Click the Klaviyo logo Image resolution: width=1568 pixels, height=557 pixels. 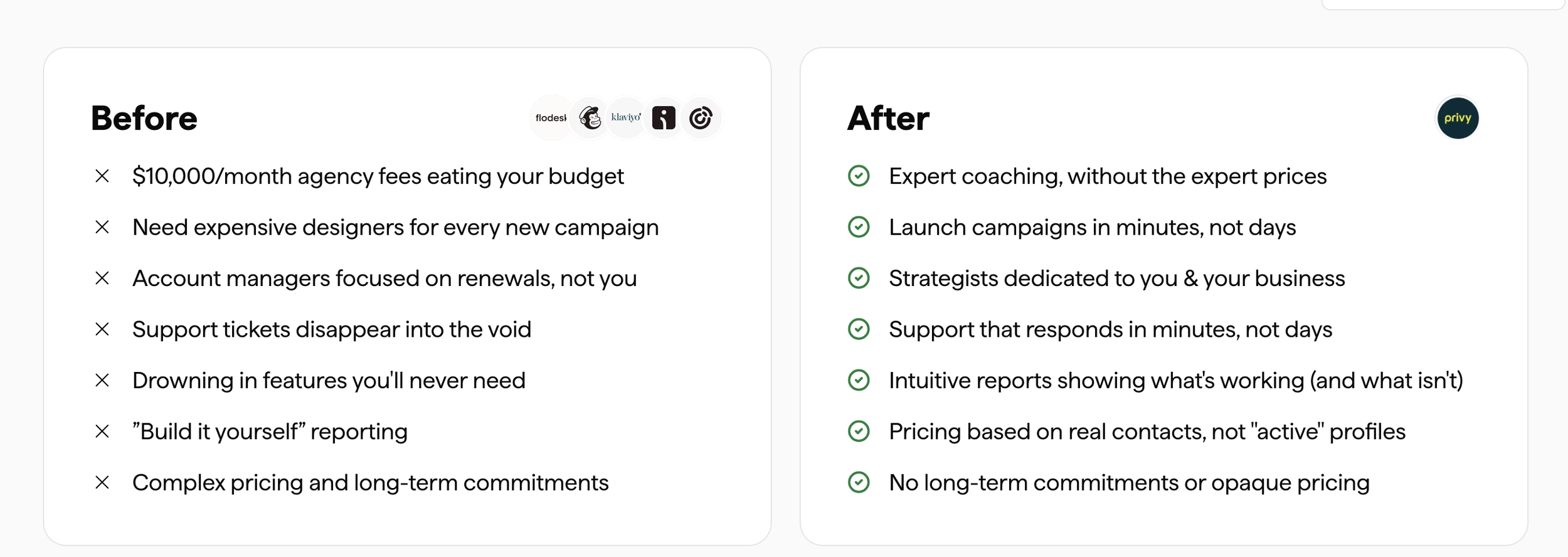pos(626,118)
